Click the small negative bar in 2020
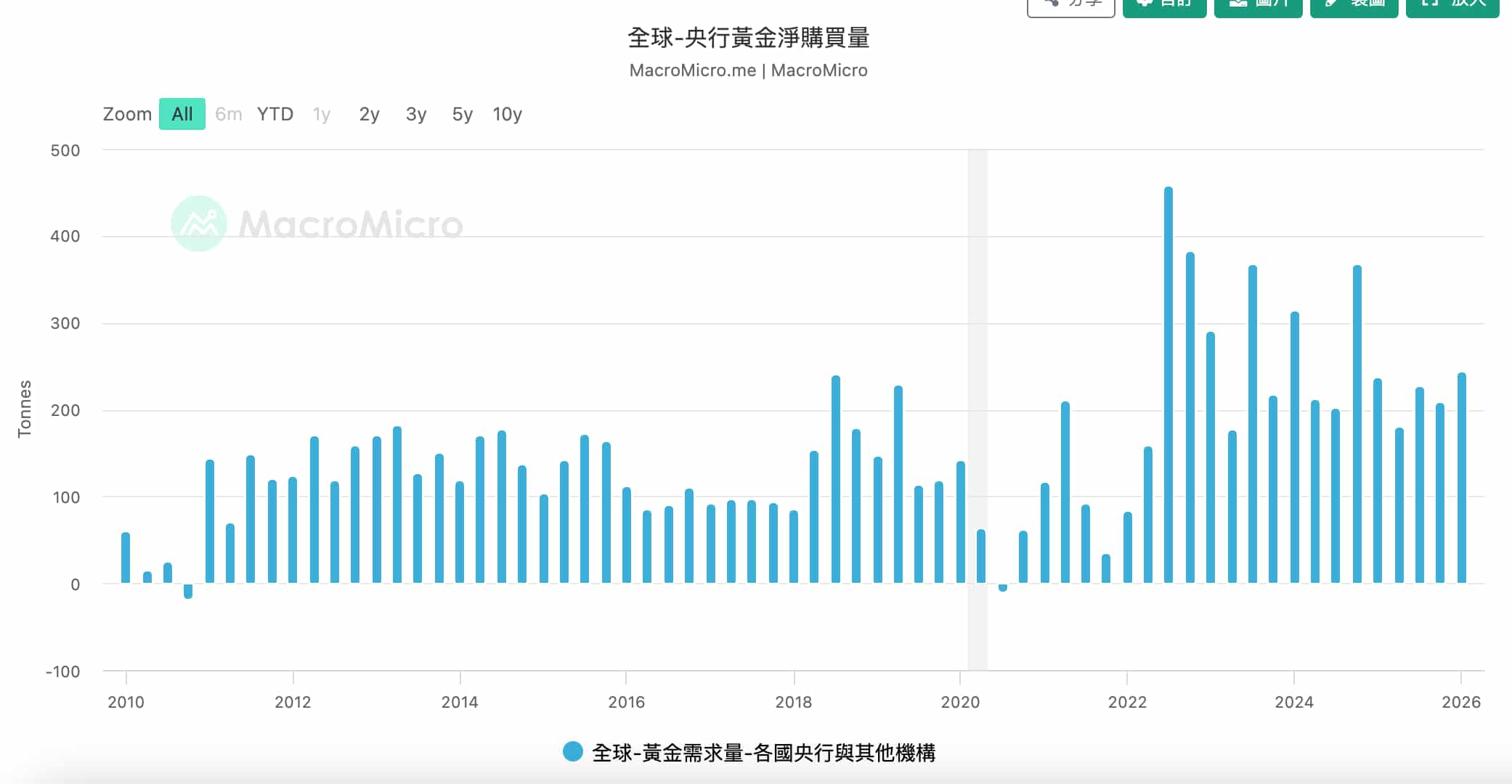 tap(1003, 587)
